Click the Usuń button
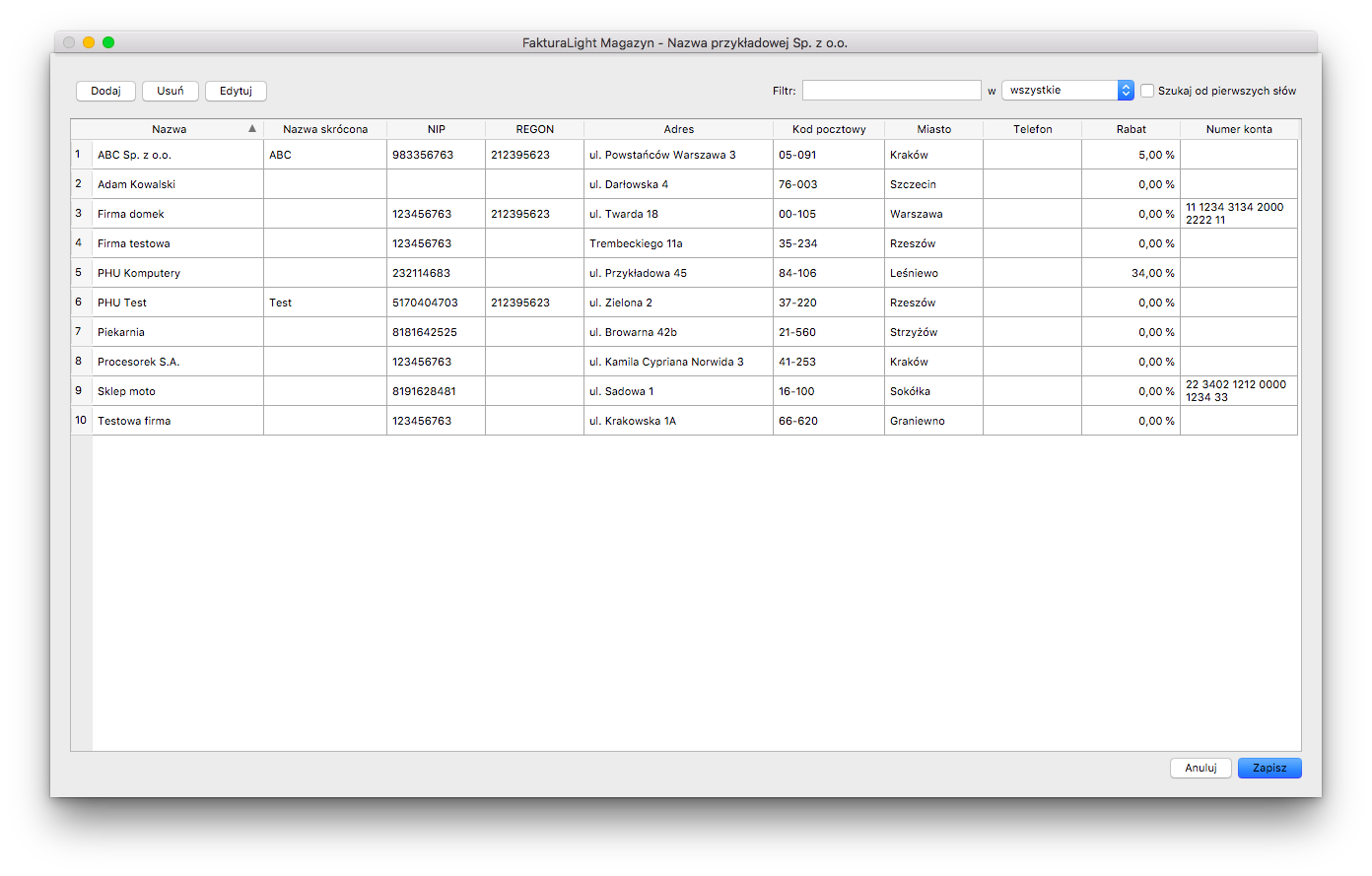This screenshot has width=1372, height=876. coord(171,91)
